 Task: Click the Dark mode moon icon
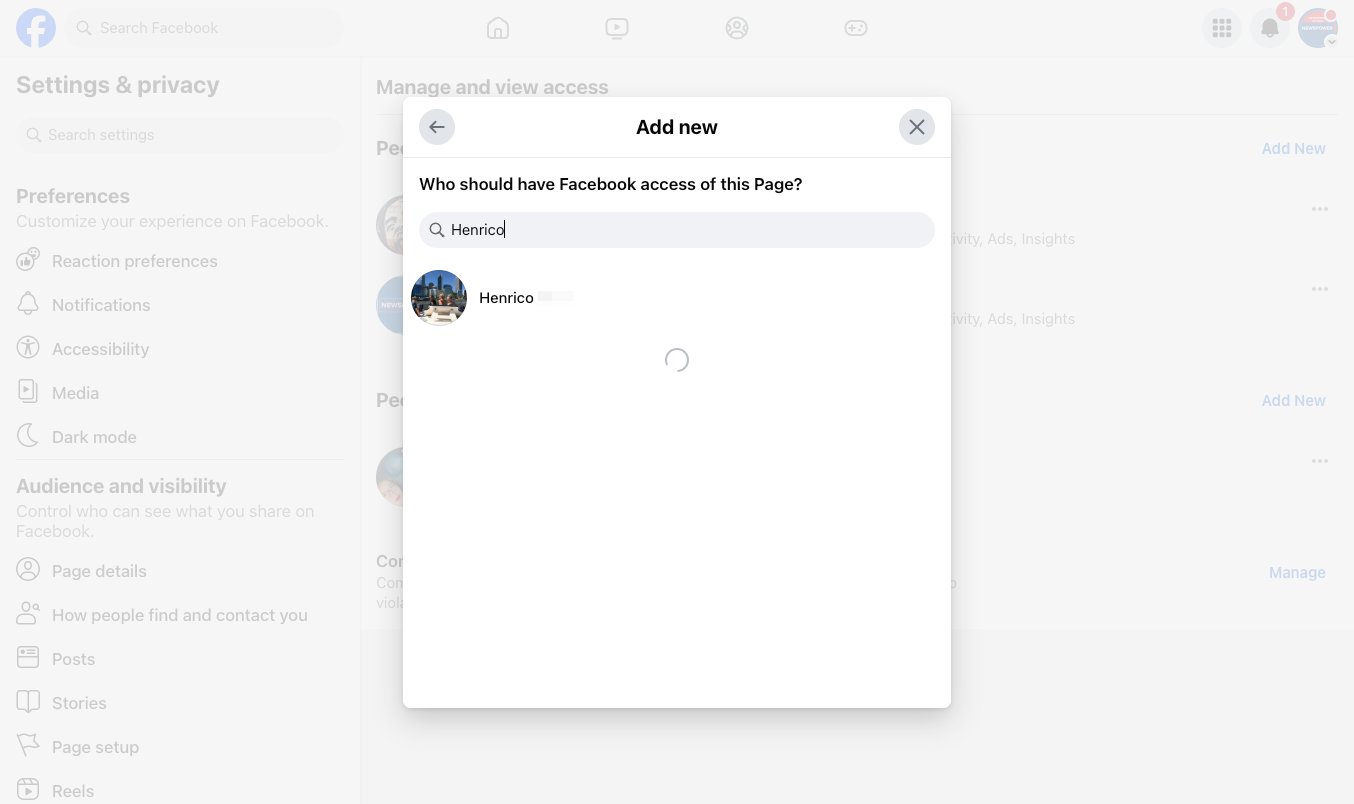pos(28,435)
